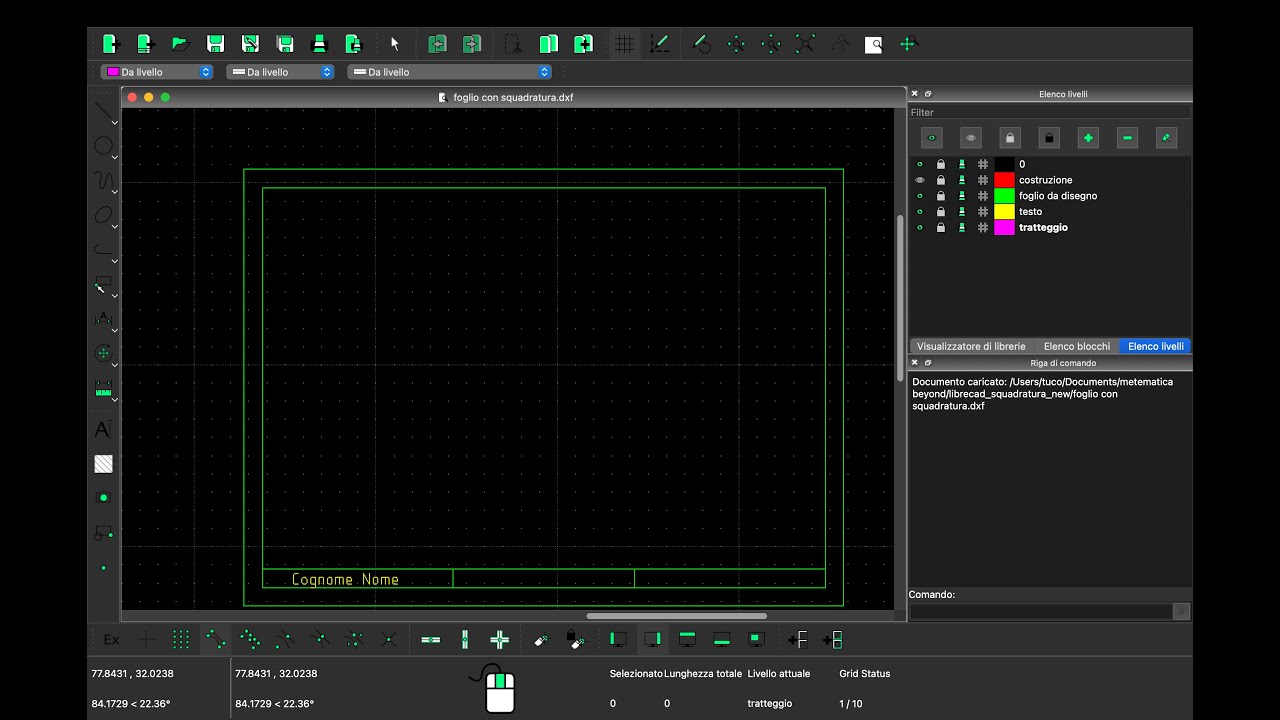Expand the Polyline tools flyout
This screenshot has height=720, width=1280.
tap(114, 261)
